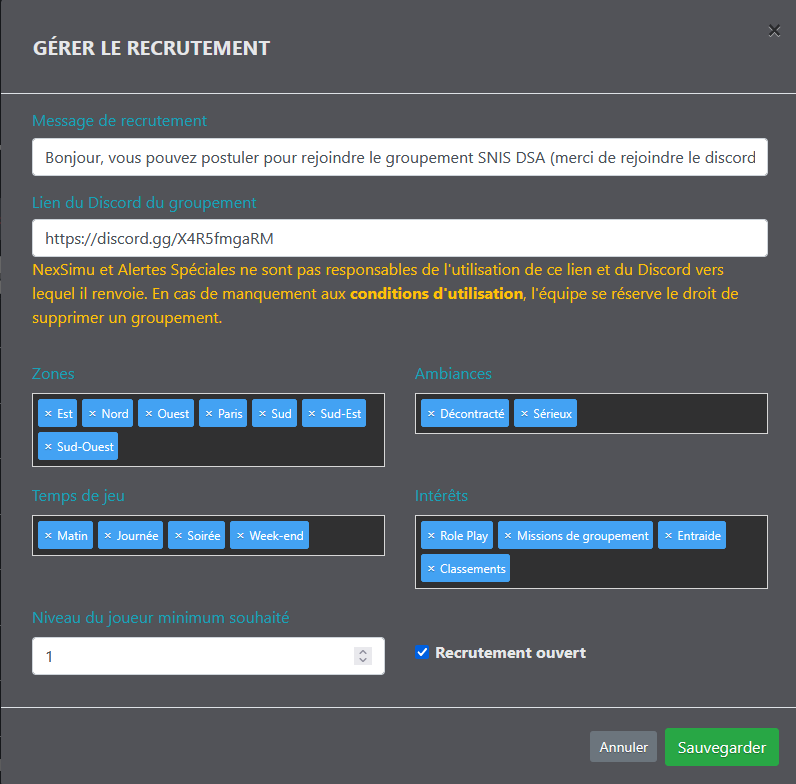Remove the Nord zone tag
796x784 pixels.
(92, 414)
